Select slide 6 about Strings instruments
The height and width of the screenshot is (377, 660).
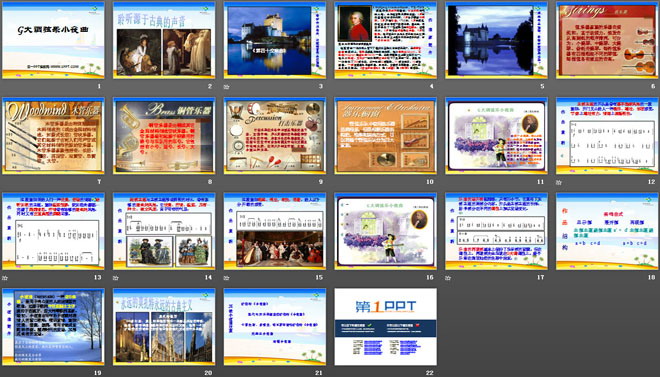tap(607, 40)
